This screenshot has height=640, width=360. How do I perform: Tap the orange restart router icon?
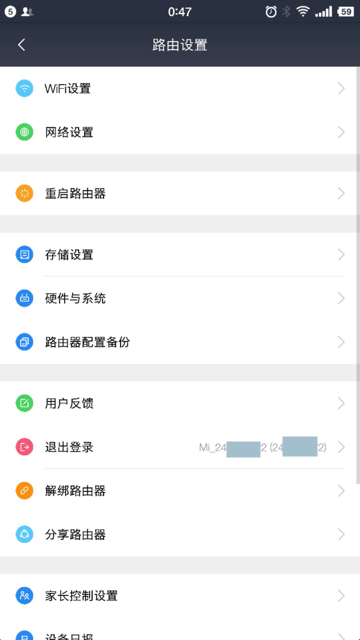(24, 193)
